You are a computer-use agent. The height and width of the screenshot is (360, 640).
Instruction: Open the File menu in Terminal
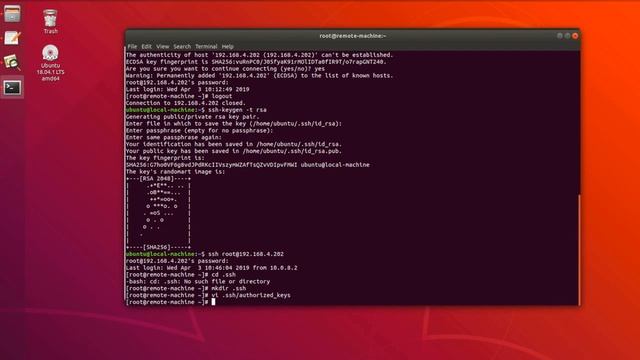pyautogui.click(x=132, y=47)
